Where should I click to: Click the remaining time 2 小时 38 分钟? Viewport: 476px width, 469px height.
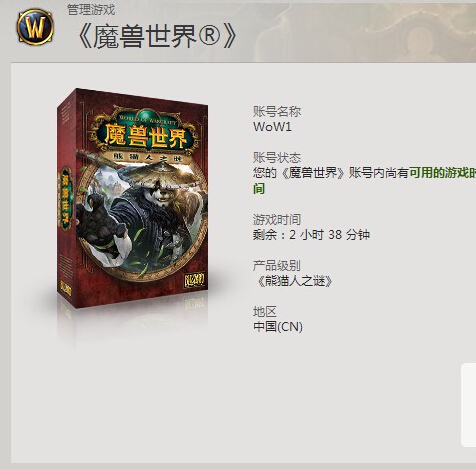pyautogui.click(x=329, y=235)
